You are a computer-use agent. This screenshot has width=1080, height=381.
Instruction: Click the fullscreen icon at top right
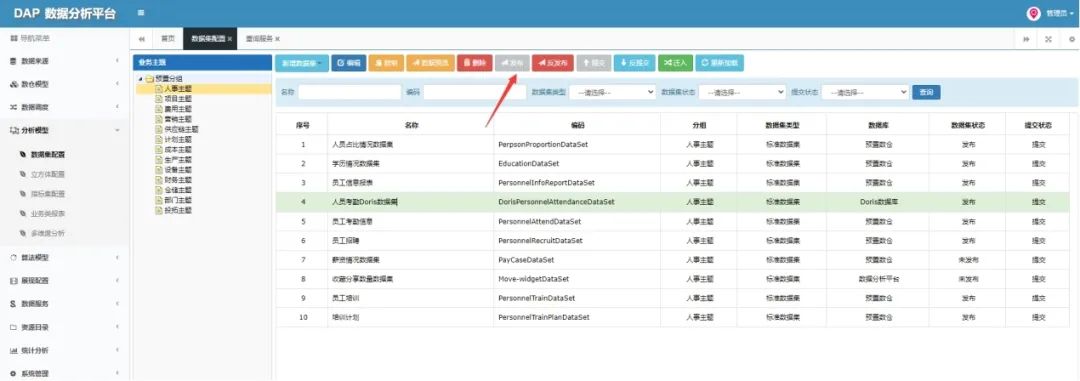1048,39
